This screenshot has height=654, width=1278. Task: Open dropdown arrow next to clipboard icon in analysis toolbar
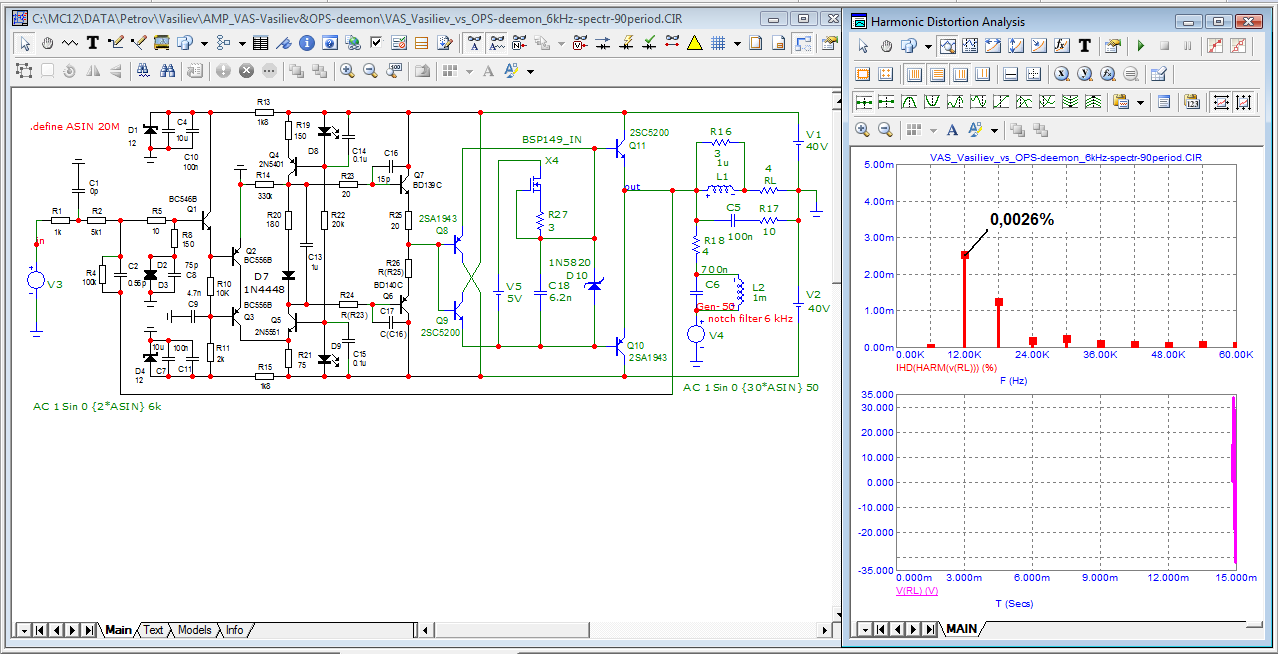click(x=1140, y=102)
